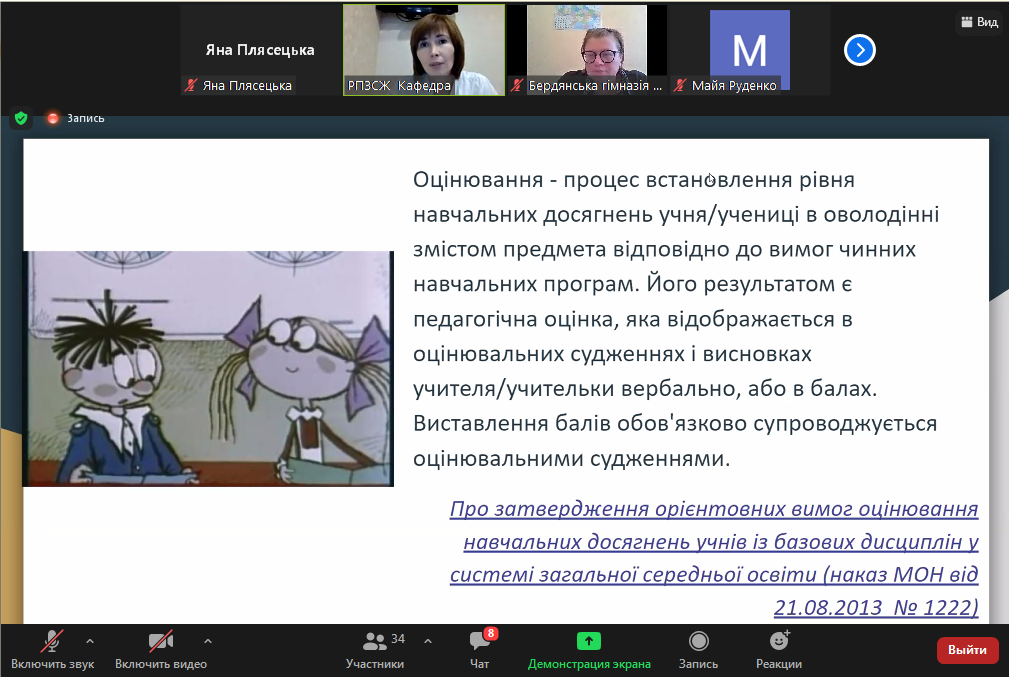Show next participants with blue arrow
This screenshot has height=677, width=1009.
[860, 50]
